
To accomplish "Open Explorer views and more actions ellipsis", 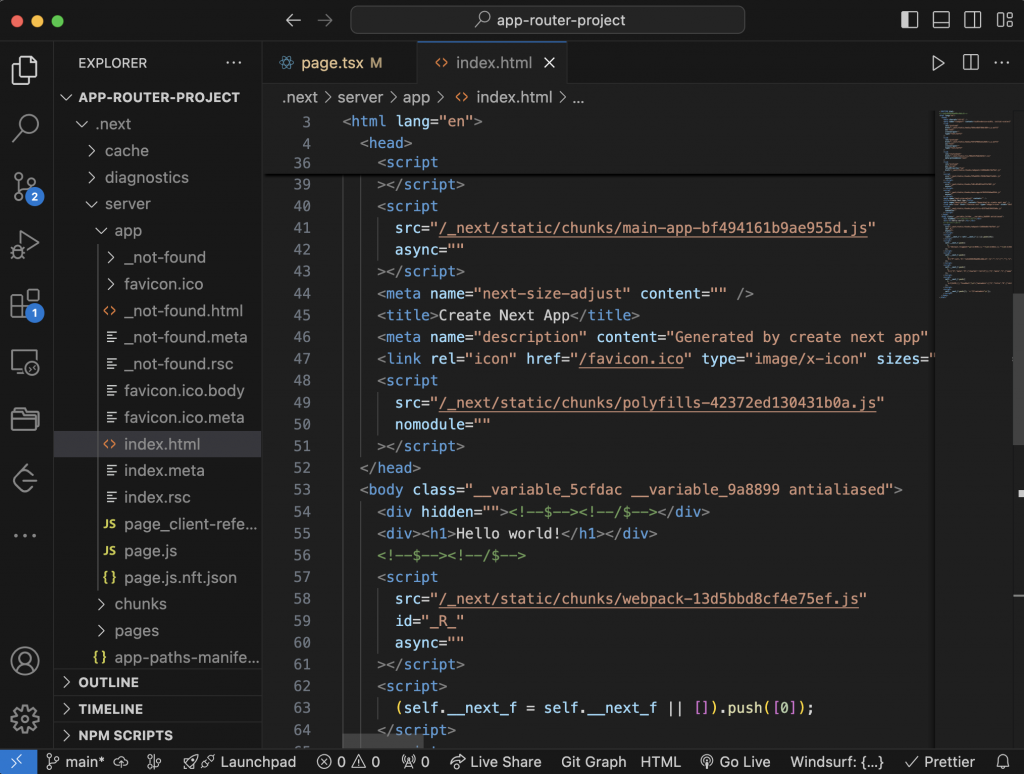I will 234,63.
